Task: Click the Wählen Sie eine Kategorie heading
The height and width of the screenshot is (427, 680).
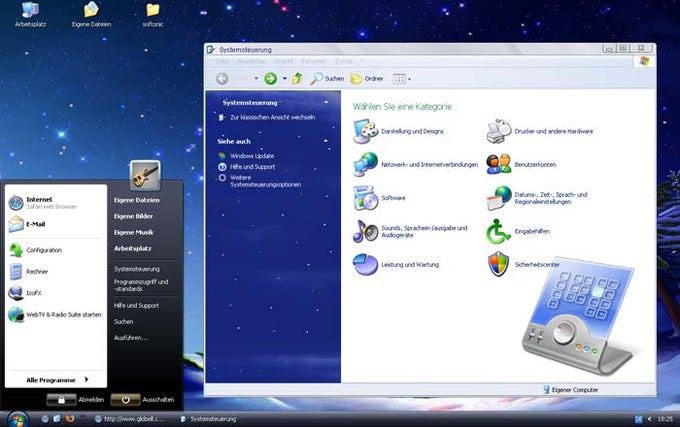Action: [x=402, y=107]
